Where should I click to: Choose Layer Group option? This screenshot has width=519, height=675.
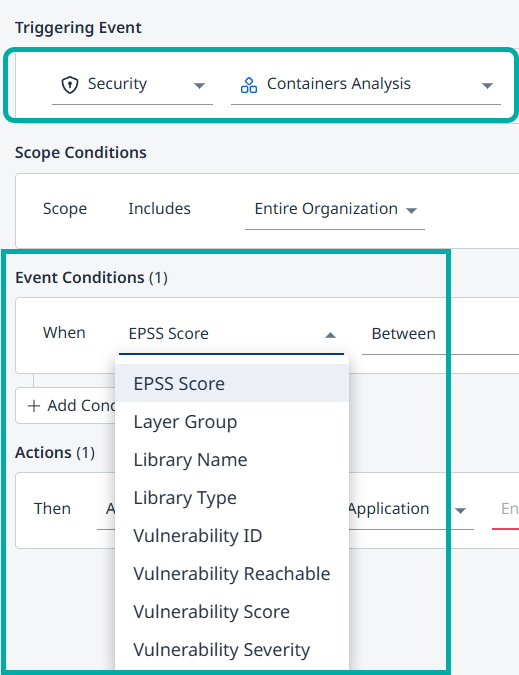coord(232,421)
